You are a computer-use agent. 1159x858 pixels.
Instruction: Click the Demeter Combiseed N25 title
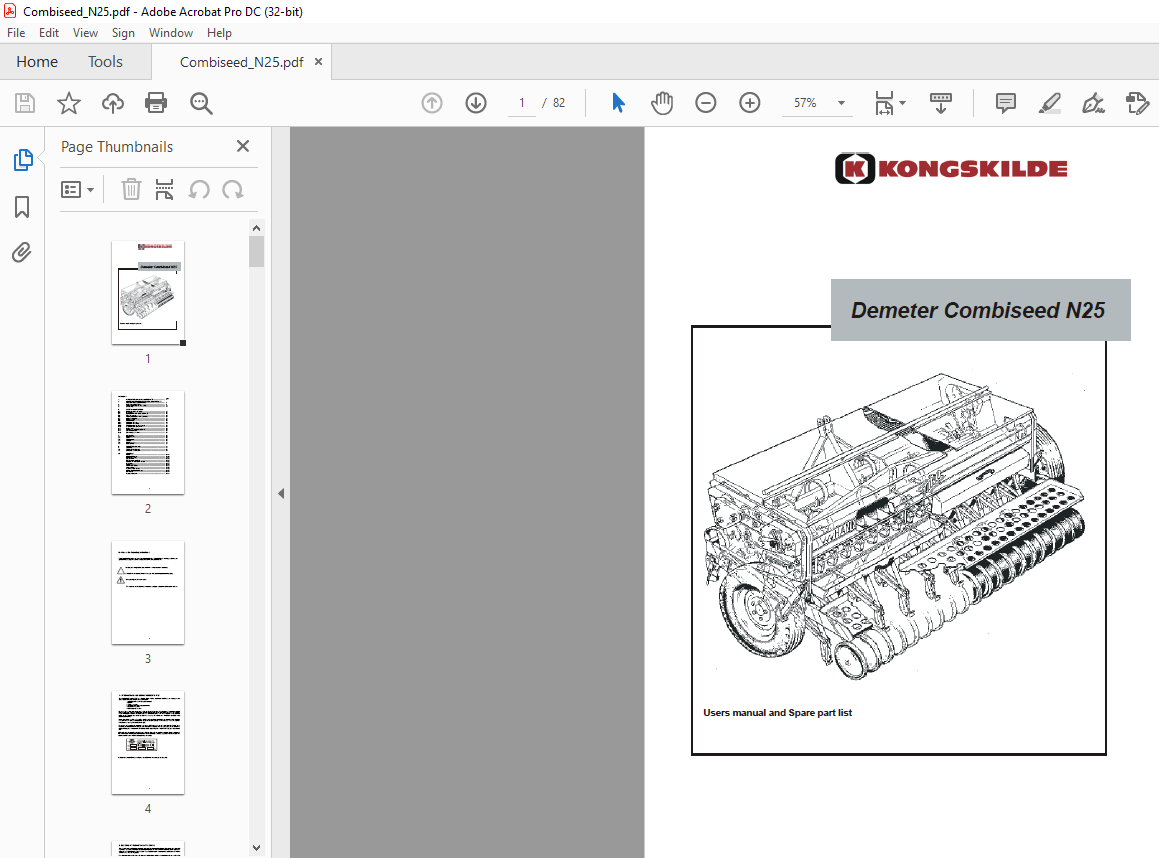[978, 310]
